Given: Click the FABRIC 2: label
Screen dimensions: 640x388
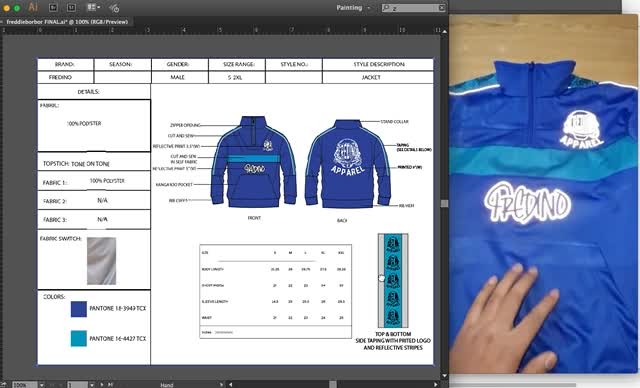Looking at the screenshot, I should [55, 201].
